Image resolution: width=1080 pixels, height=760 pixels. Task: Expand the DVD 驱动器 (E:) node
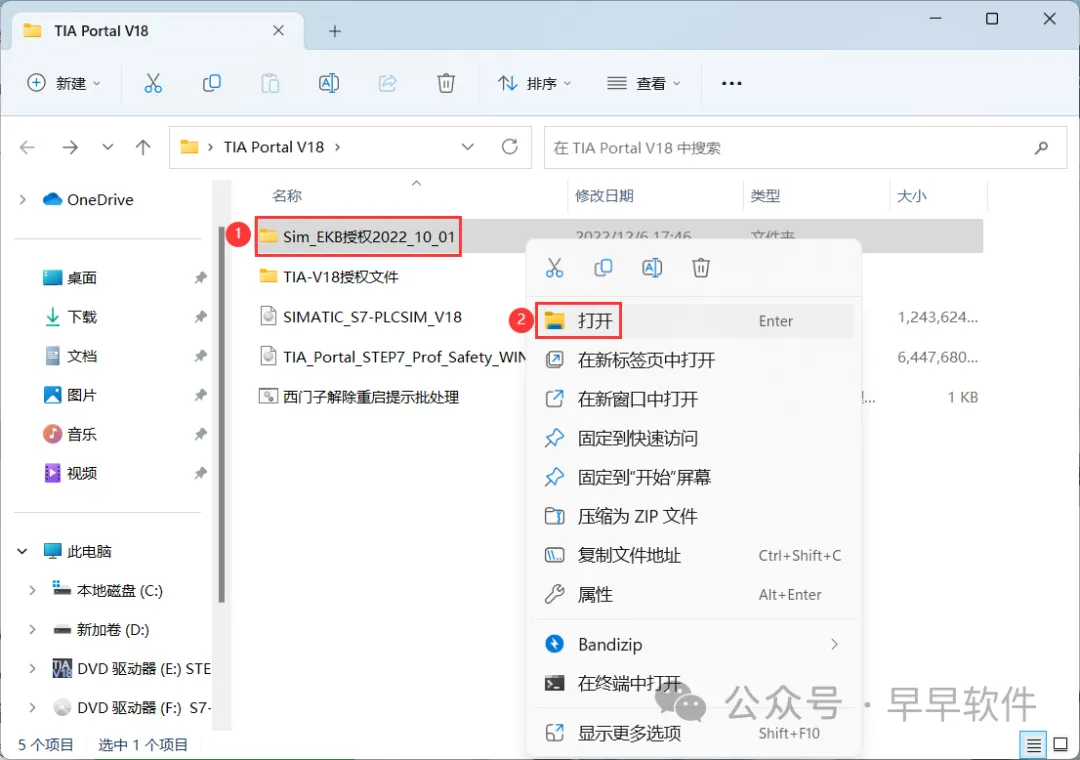point(32,669)
